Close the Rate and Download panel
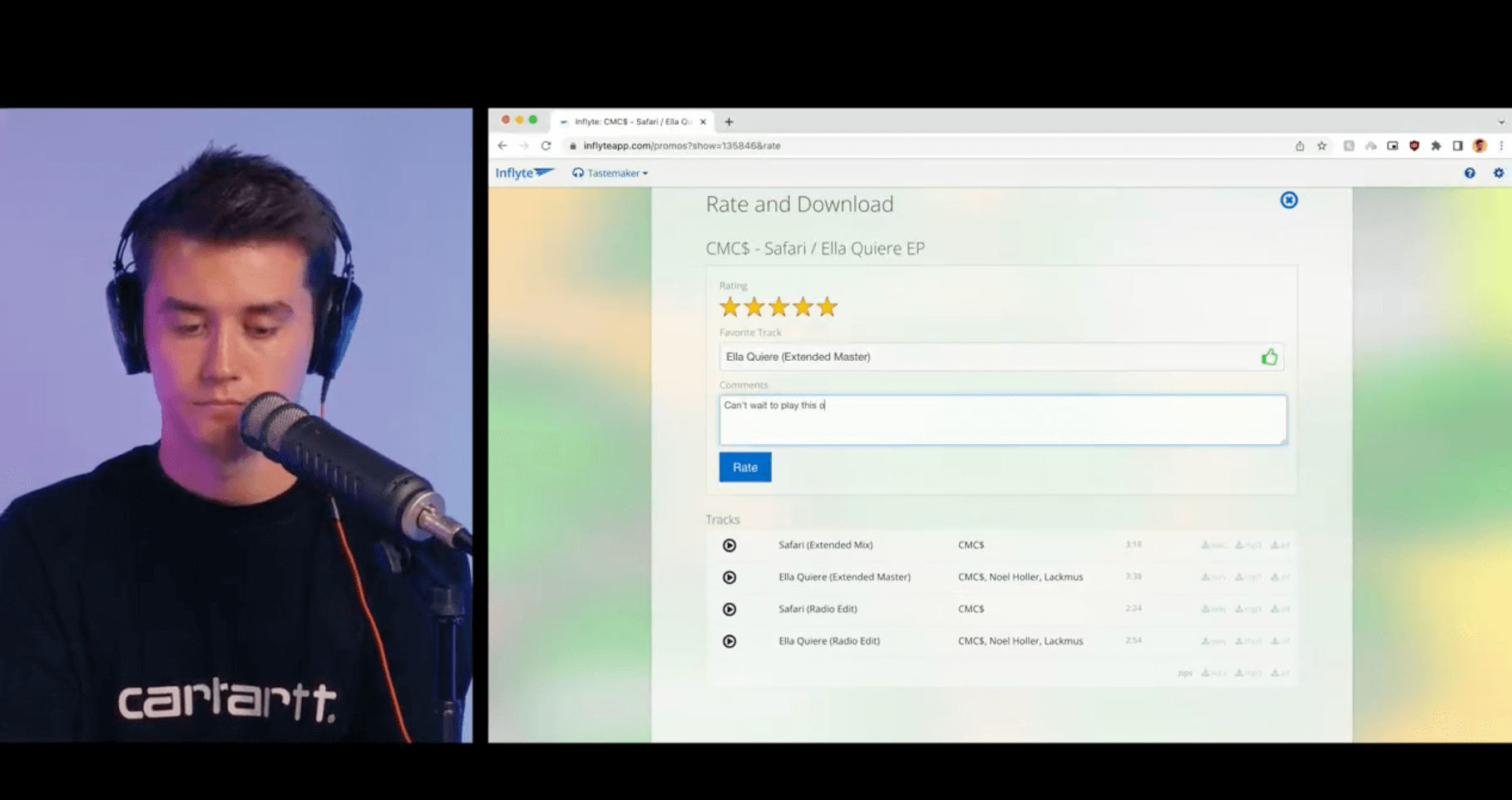1512x800 pixels. click(x=1288, y=200)
